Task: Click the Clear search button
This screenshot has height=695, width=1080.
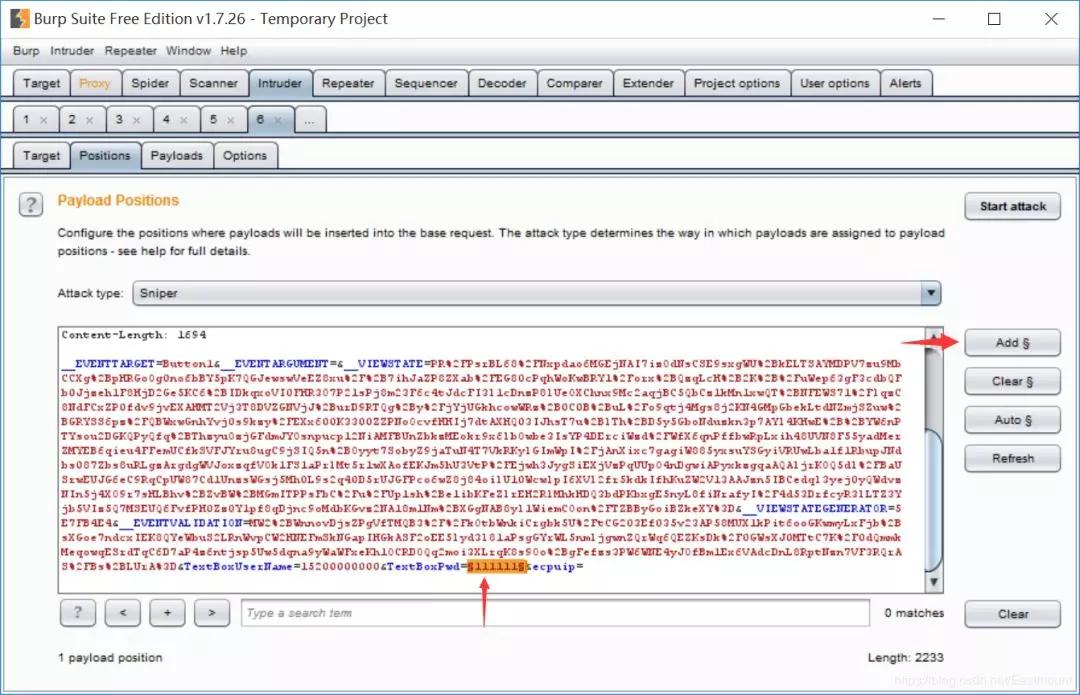Action: [x=1012, y=614]
